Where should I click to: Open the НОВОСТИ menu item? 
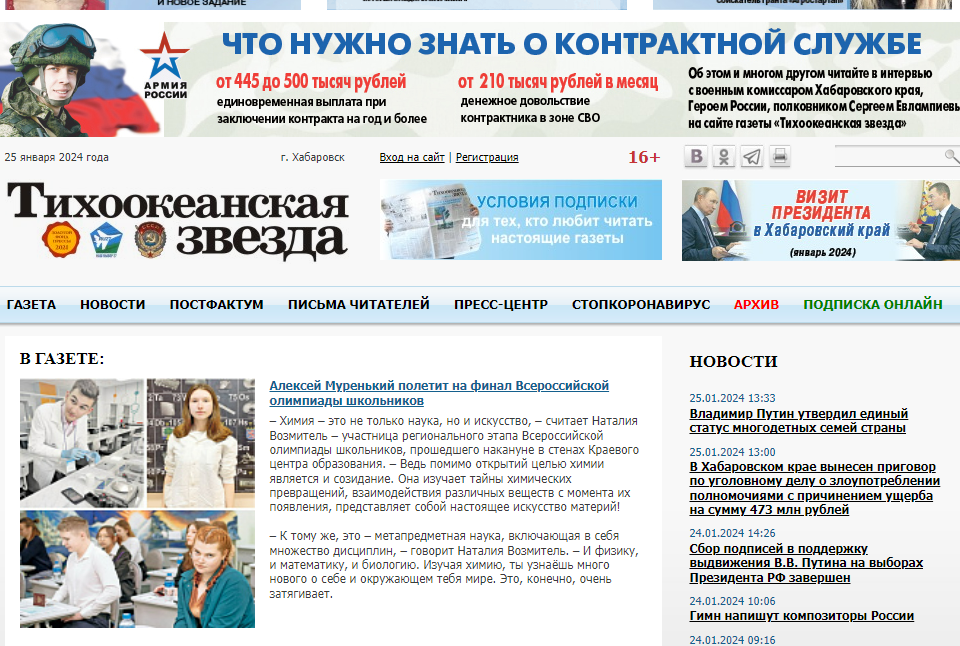click(113, 304)
